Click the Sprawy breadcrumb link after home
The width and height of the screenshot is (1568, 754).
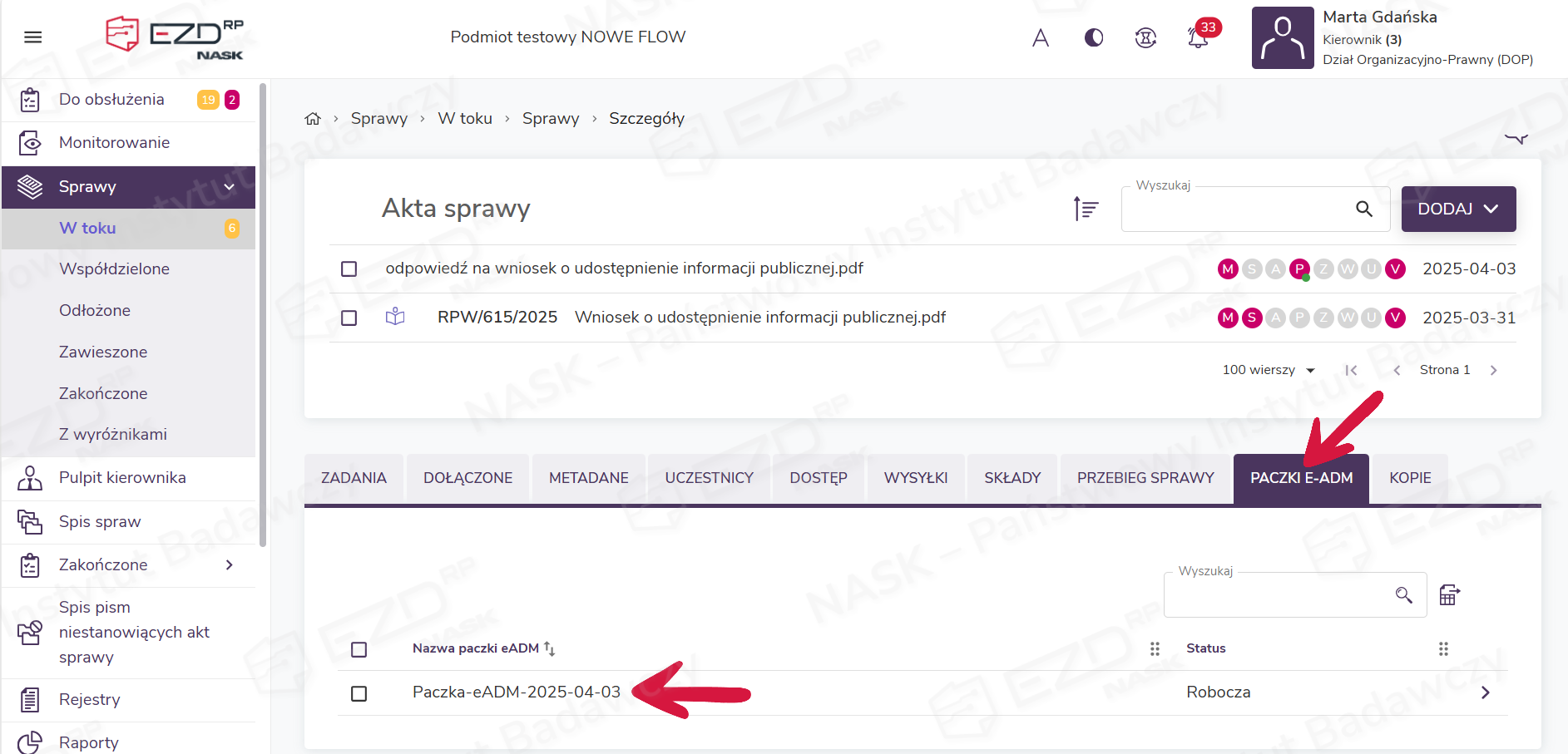[x=379, y=119]
